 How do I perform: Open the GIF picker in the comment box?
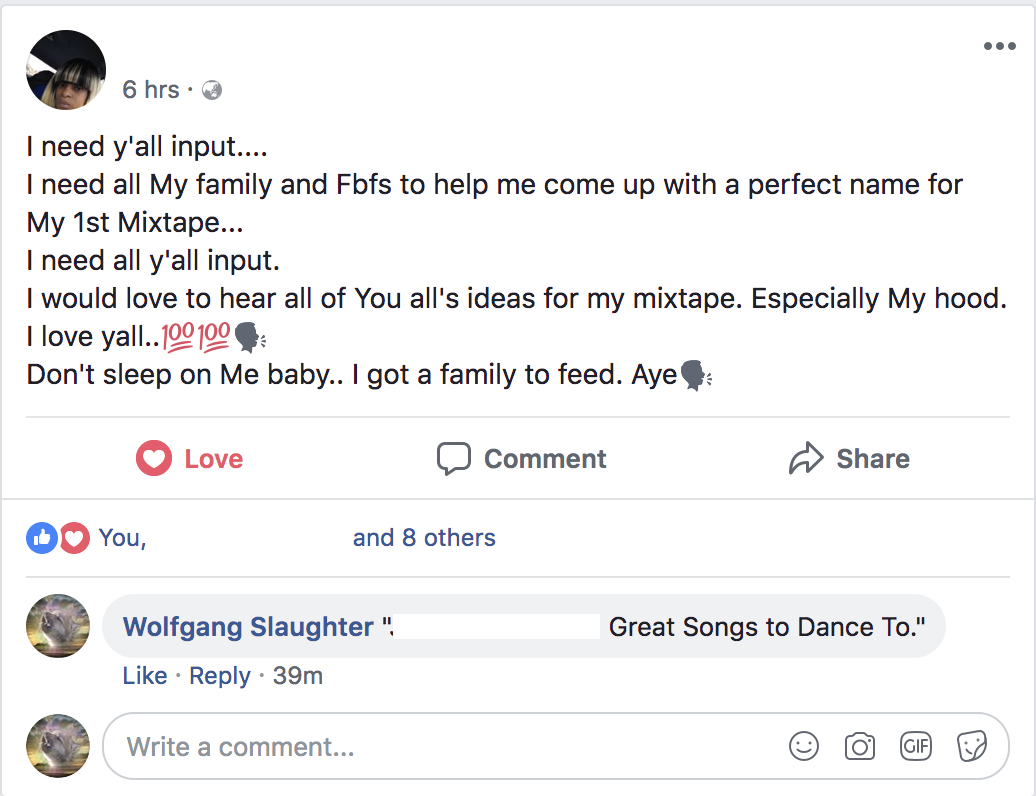coord(916,746)
